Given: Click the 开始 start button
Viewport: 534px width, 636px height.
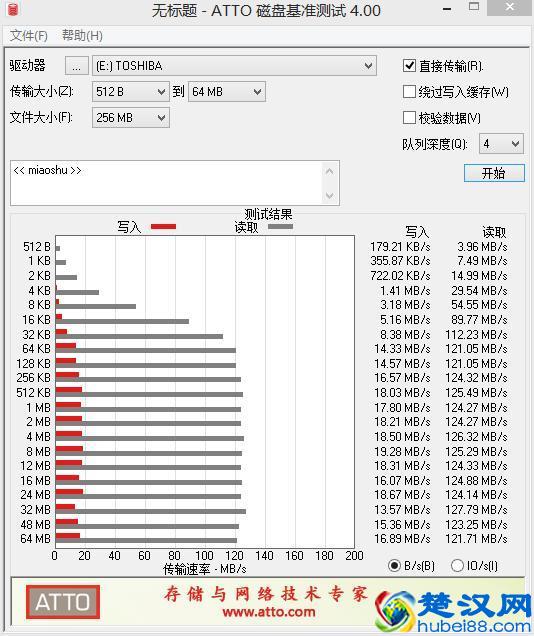Looking at the screenshot, I should click(x=494, y=173).
